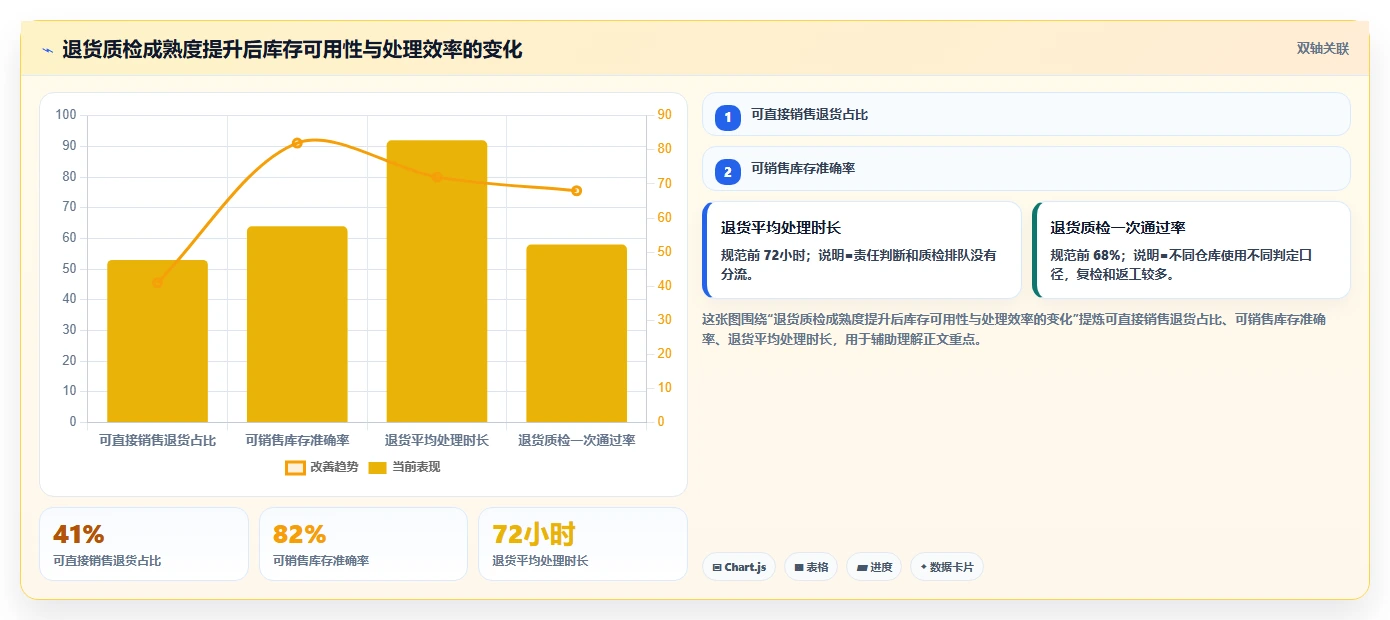Open the 退货质检一次通过率 card

[x=1191, y=250]
